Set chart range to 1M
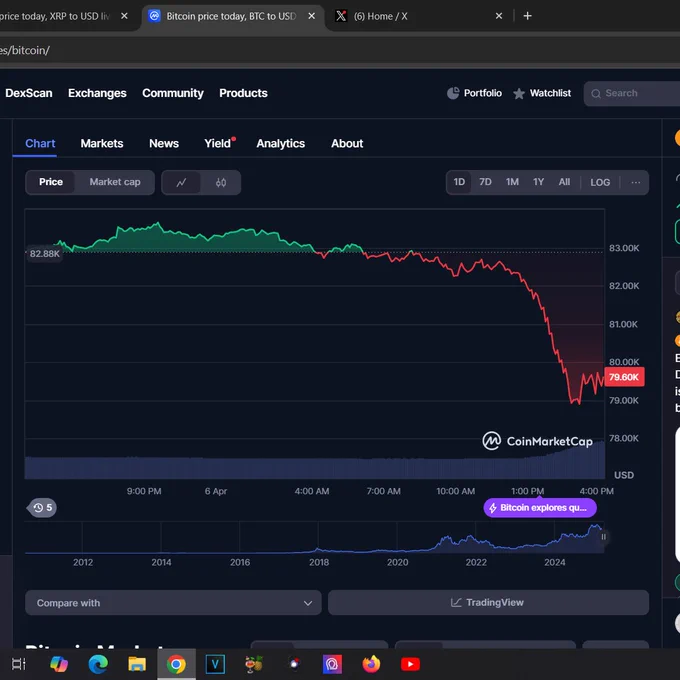The height and width of the screenshot is (680, 680). [x=512, y=182]
